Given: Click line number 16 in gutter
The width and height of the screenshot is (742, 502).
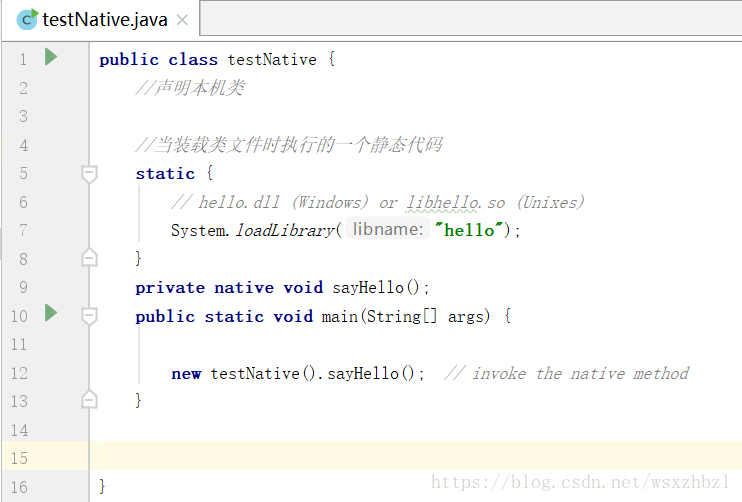Looking at the screenshot, I should pos(19,487).
